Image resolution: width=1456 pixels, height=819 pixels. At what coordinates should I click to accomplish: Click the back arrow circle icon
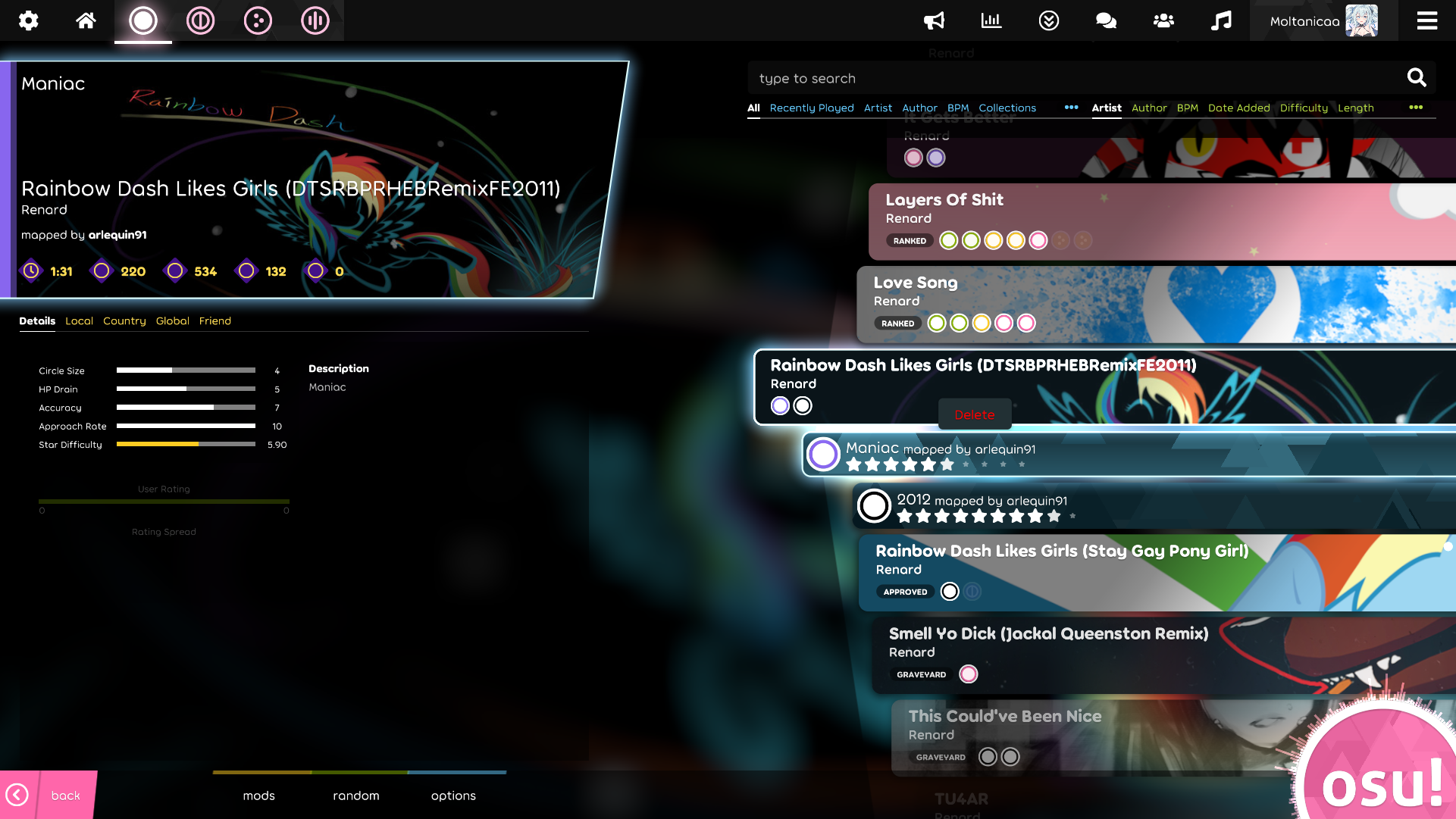17,795
